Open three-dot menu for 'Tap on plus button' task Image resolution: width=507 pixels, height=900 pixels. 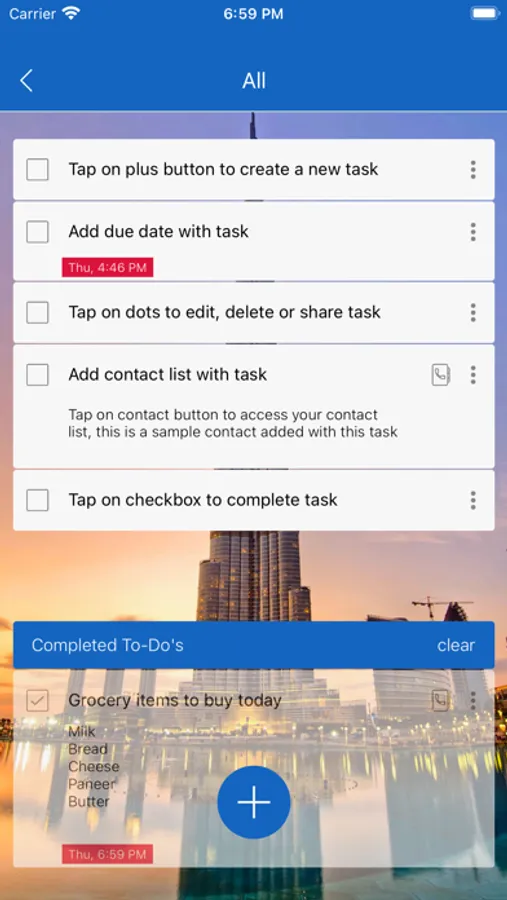[x=473, y=170]
